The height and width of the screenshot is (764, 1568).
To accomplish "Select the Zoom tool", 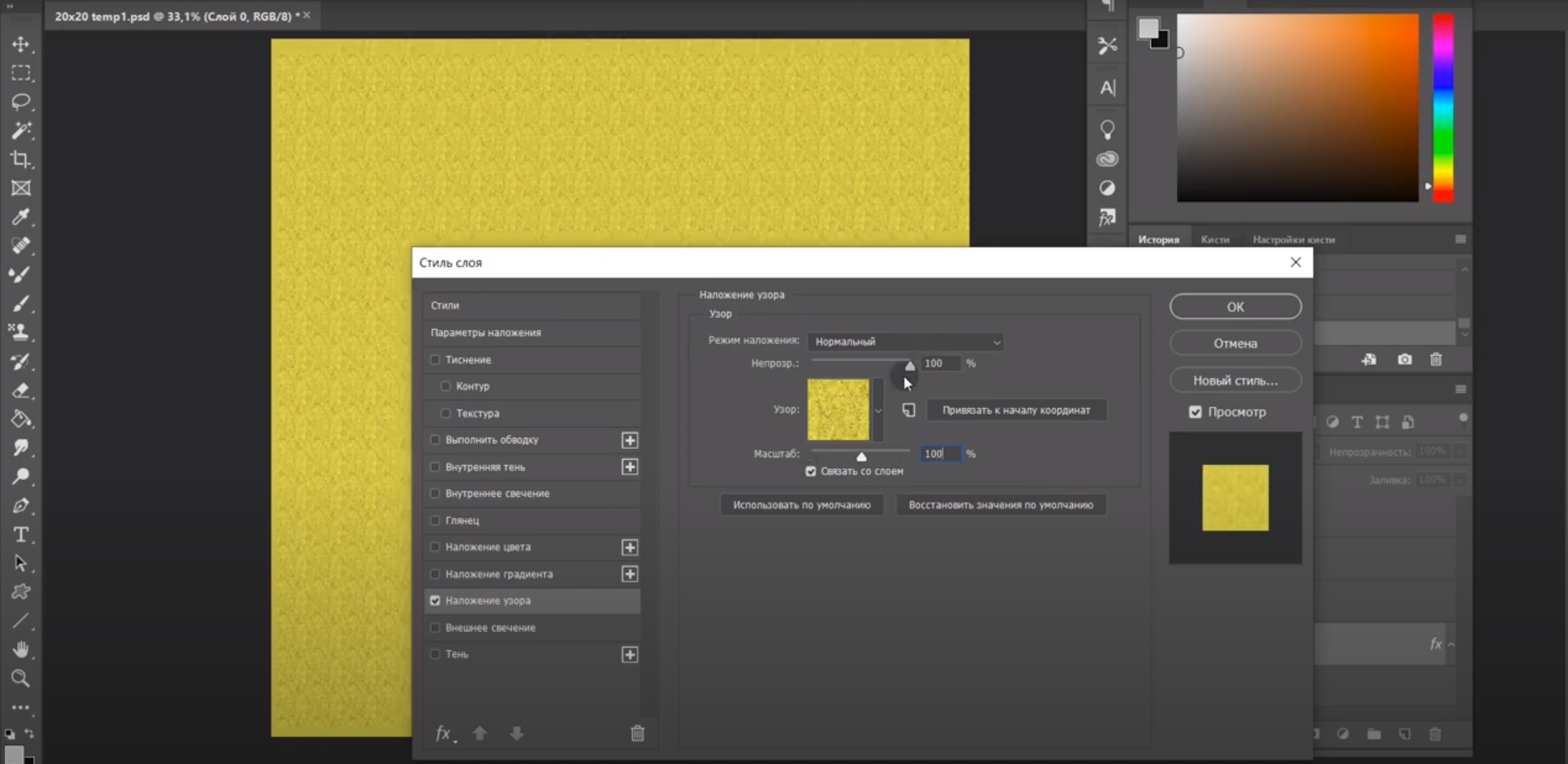I will click(21, 678).
